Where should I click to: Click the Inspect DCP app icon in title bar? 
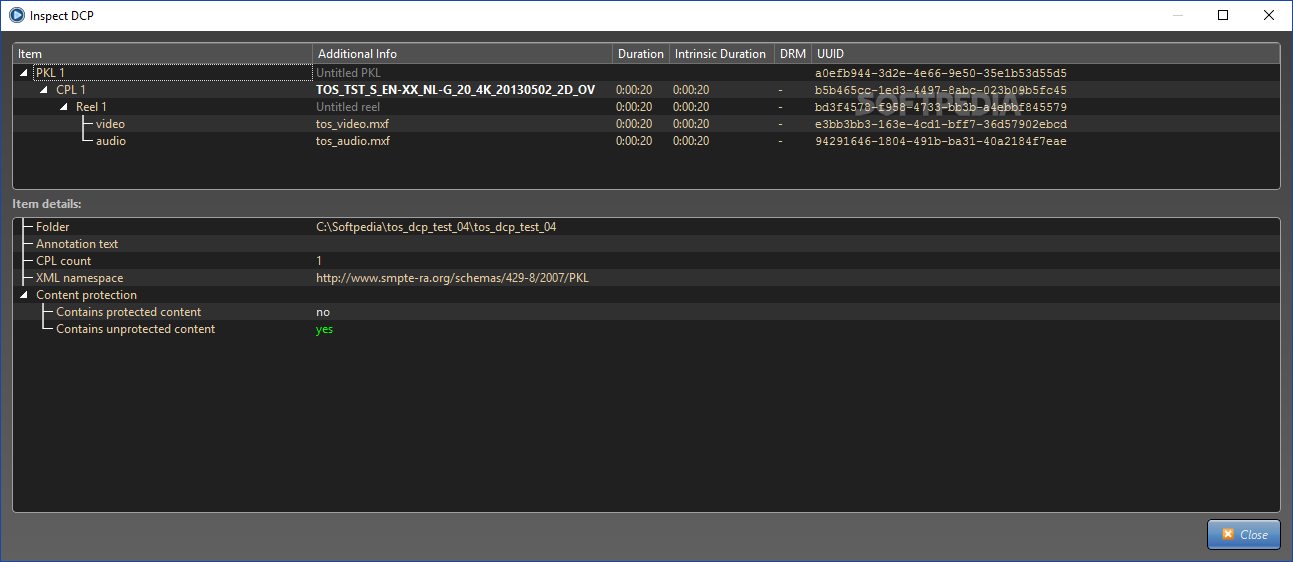point(17,15)
